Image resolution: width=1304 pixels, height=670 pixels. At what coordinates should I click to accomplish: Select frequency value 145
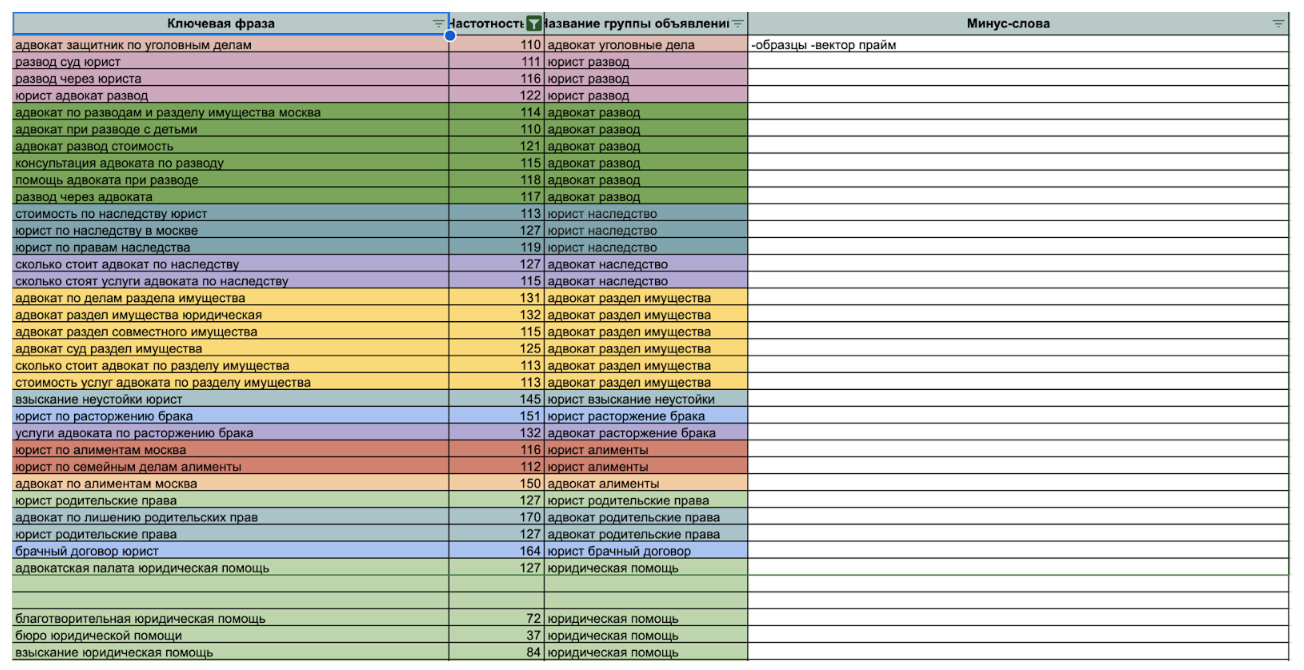(x=497, y=399)
